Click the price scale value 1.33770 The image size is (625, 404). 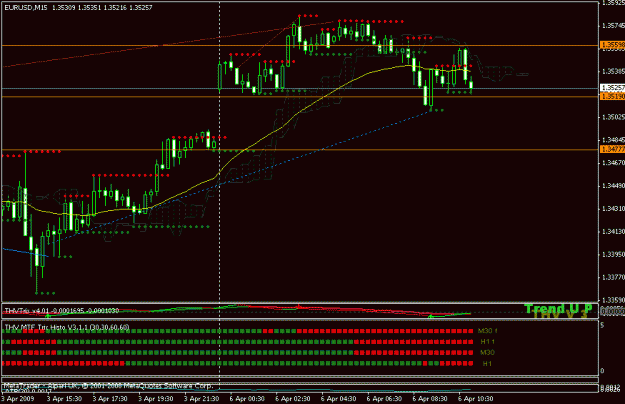coord(613,277)
